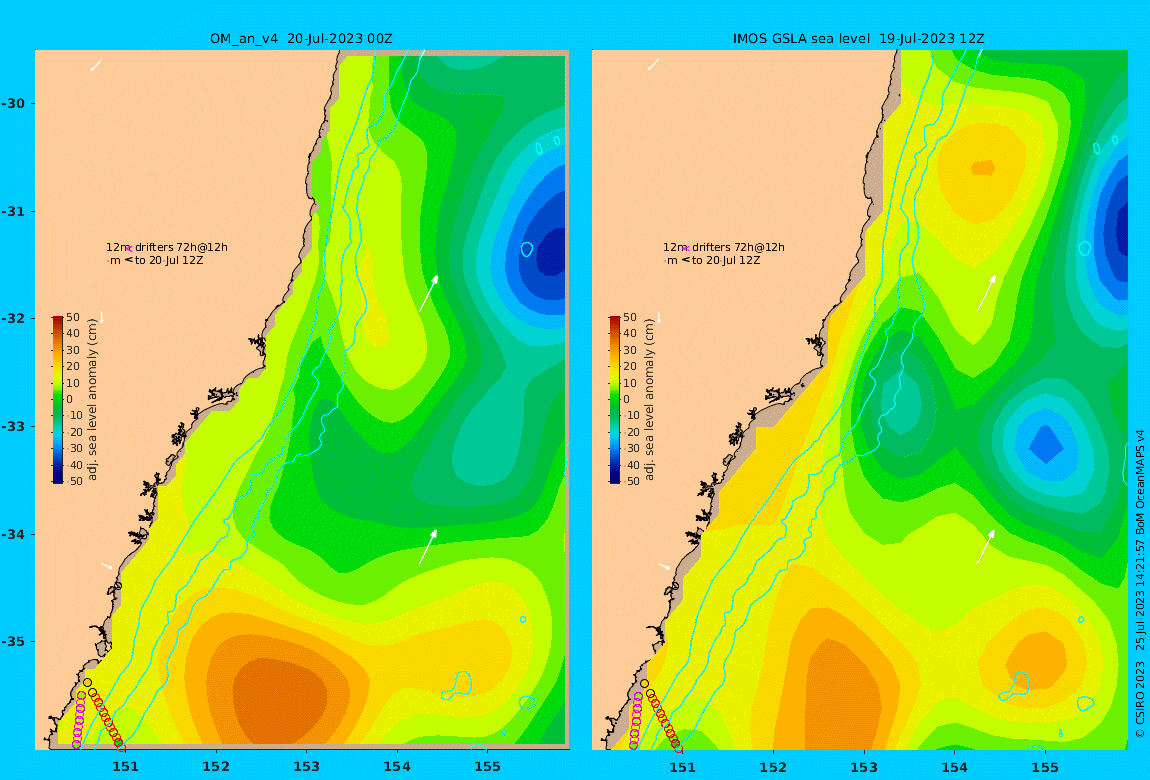
Task: Click 'adj. sea level anomaly (cm)' label in right map
Action: click(650, 400)
